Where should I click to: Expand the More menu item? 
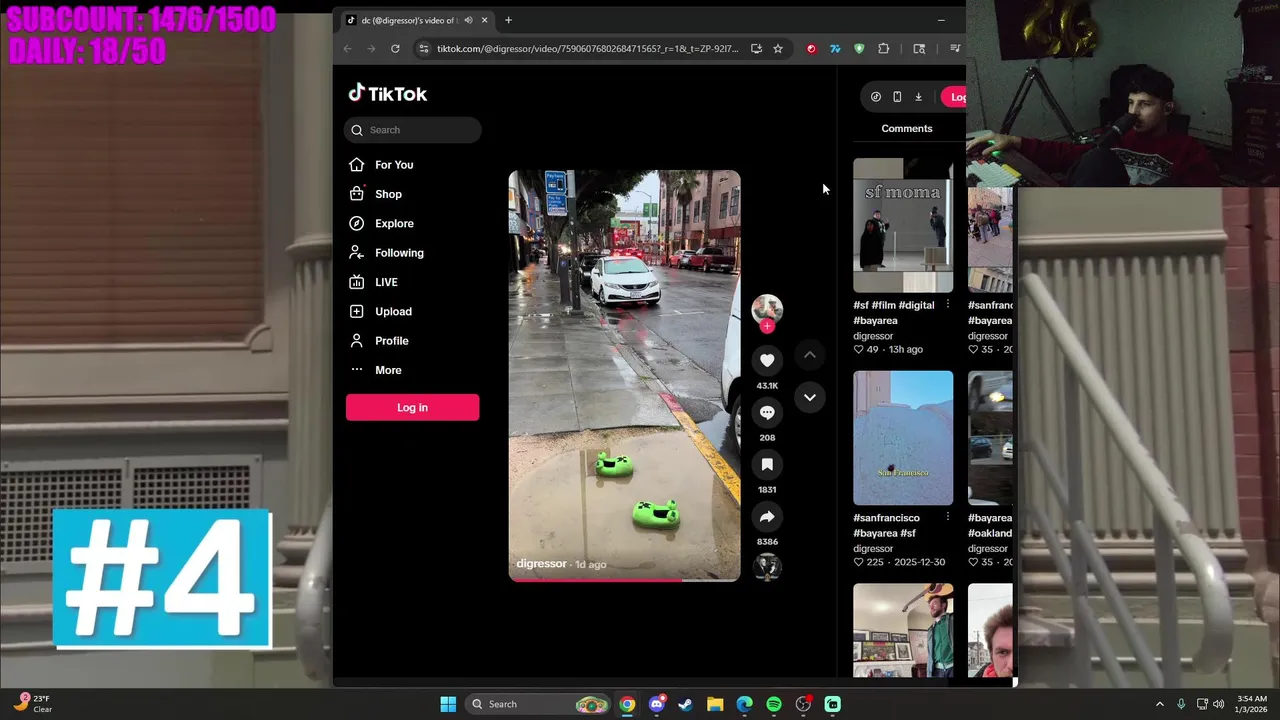(x=376, y=370)
